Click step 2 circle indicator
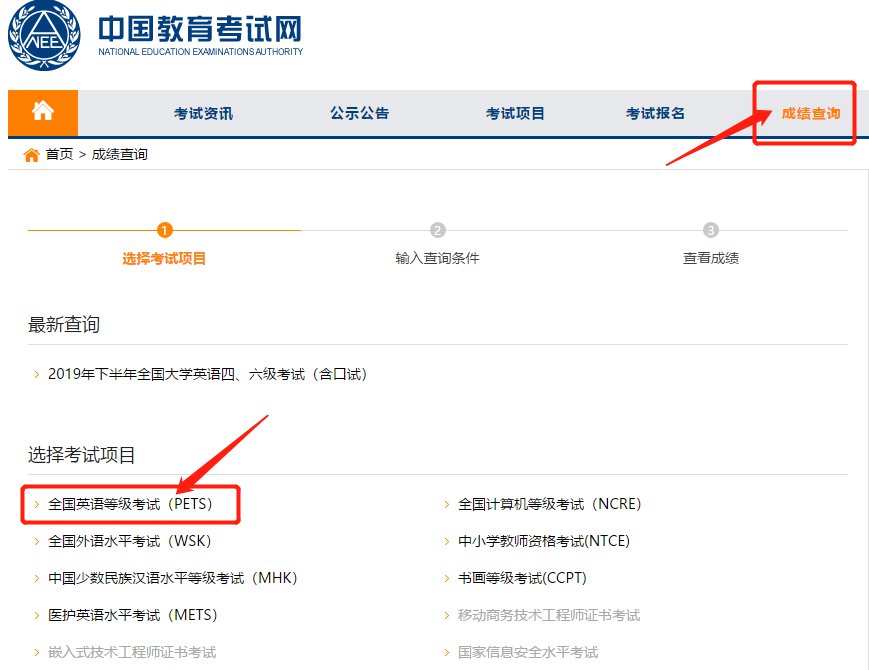Viewport: 869px width, 670px height. click(437, 230)
